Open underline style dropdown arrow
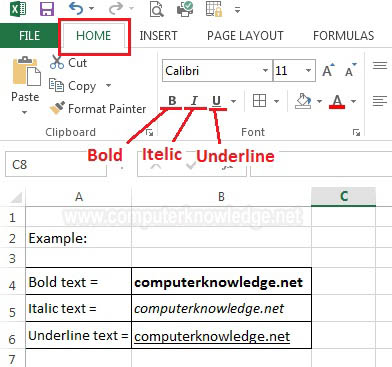Screen dimensions: 392x367 [x=233, y=101]
